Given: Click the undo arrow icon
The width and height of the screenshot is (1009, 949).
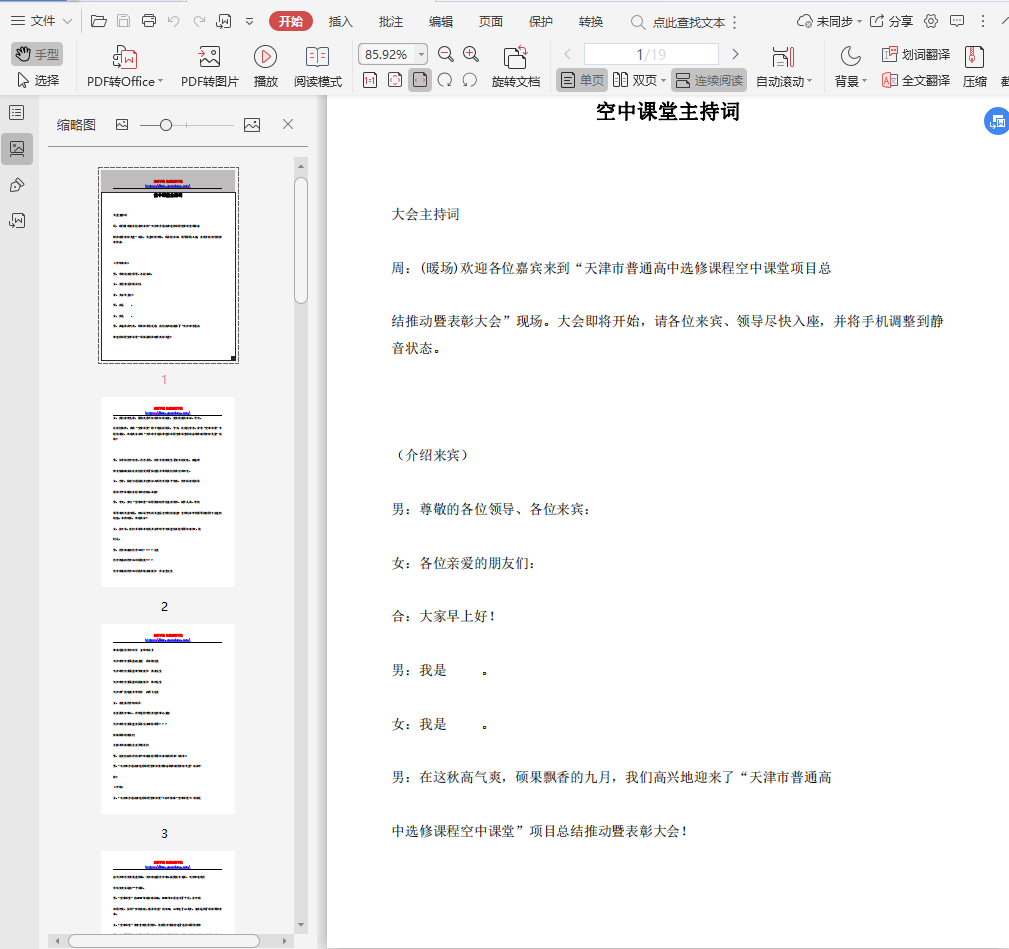Looking at the screenshot, I should [174, 21].
